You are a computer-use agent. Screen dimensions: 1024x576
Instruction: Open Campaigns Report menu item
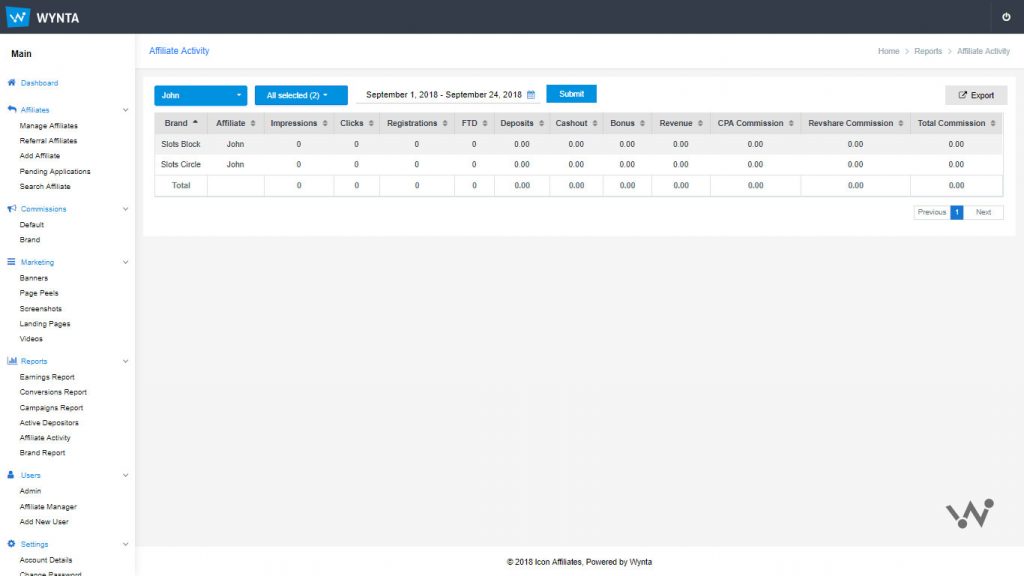[x=51, y=408]
